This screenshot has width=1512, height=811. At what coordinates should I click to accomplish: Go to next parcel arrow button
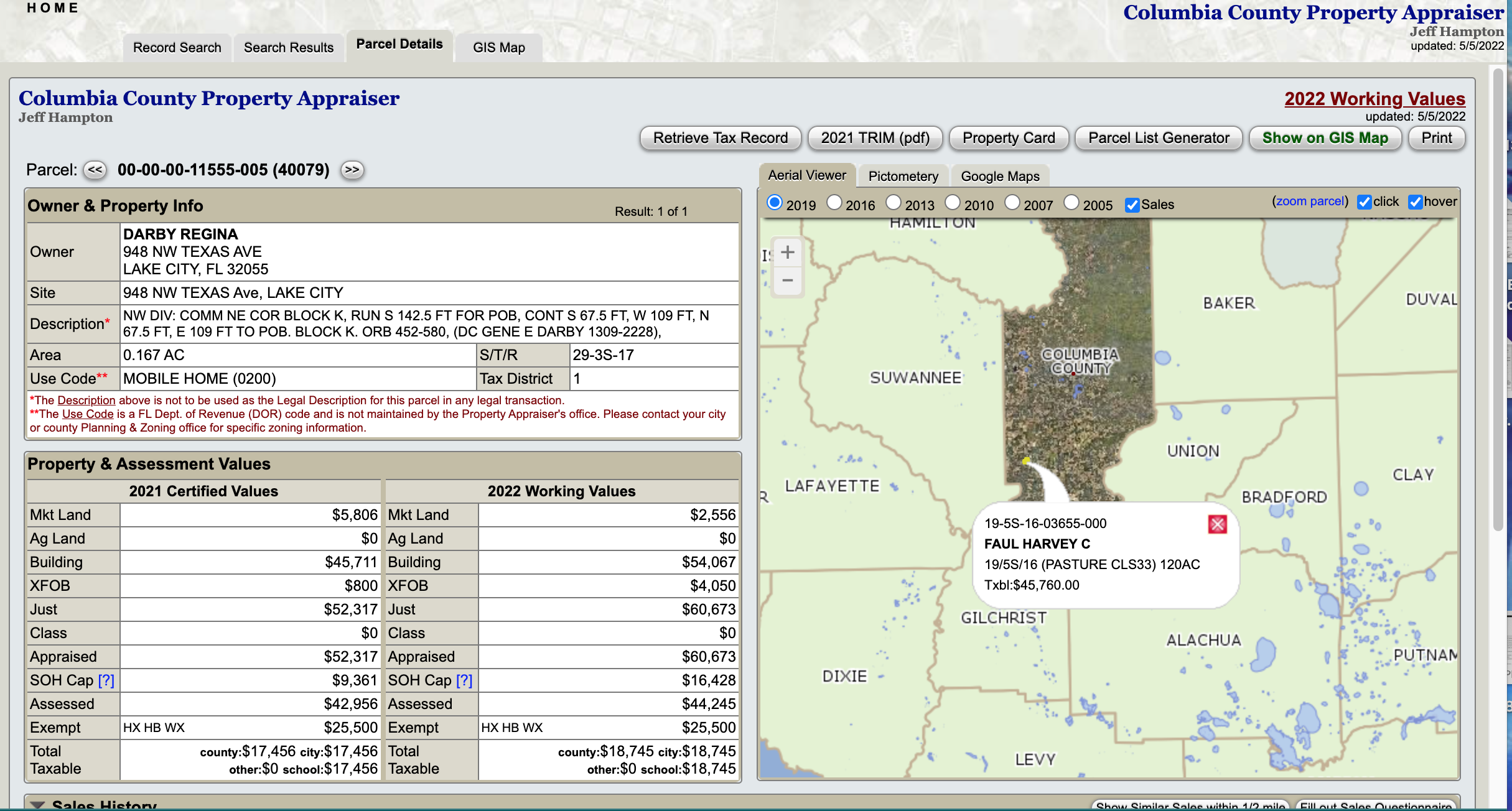click(352, 170)
